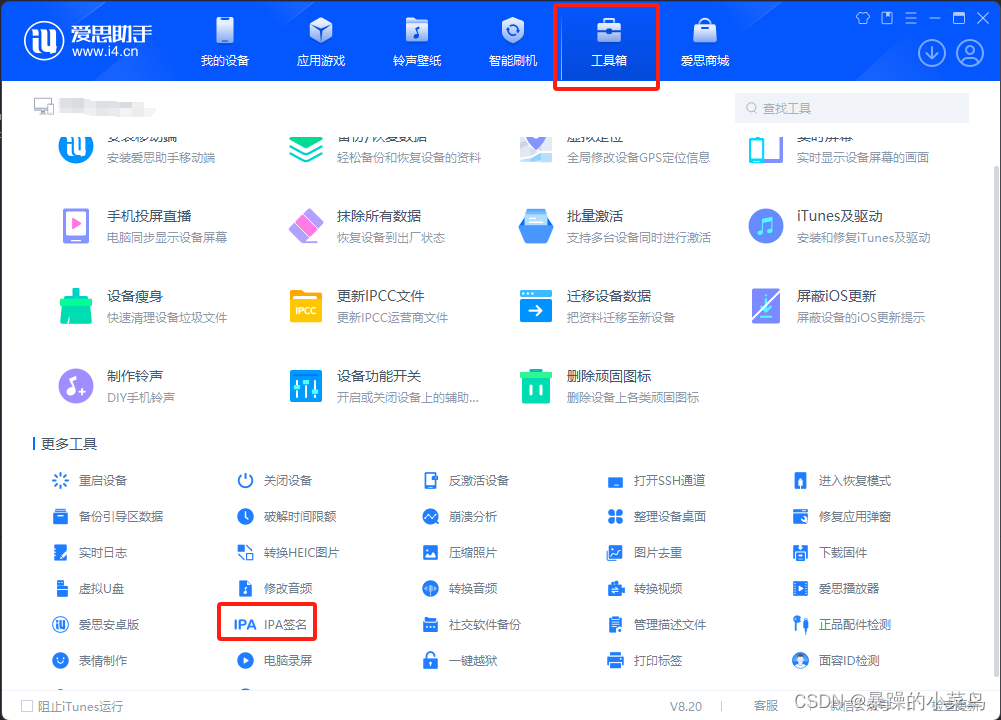Select the 工具箱 toolbox tab
The image size is (1001, 720).
(608, 42)
